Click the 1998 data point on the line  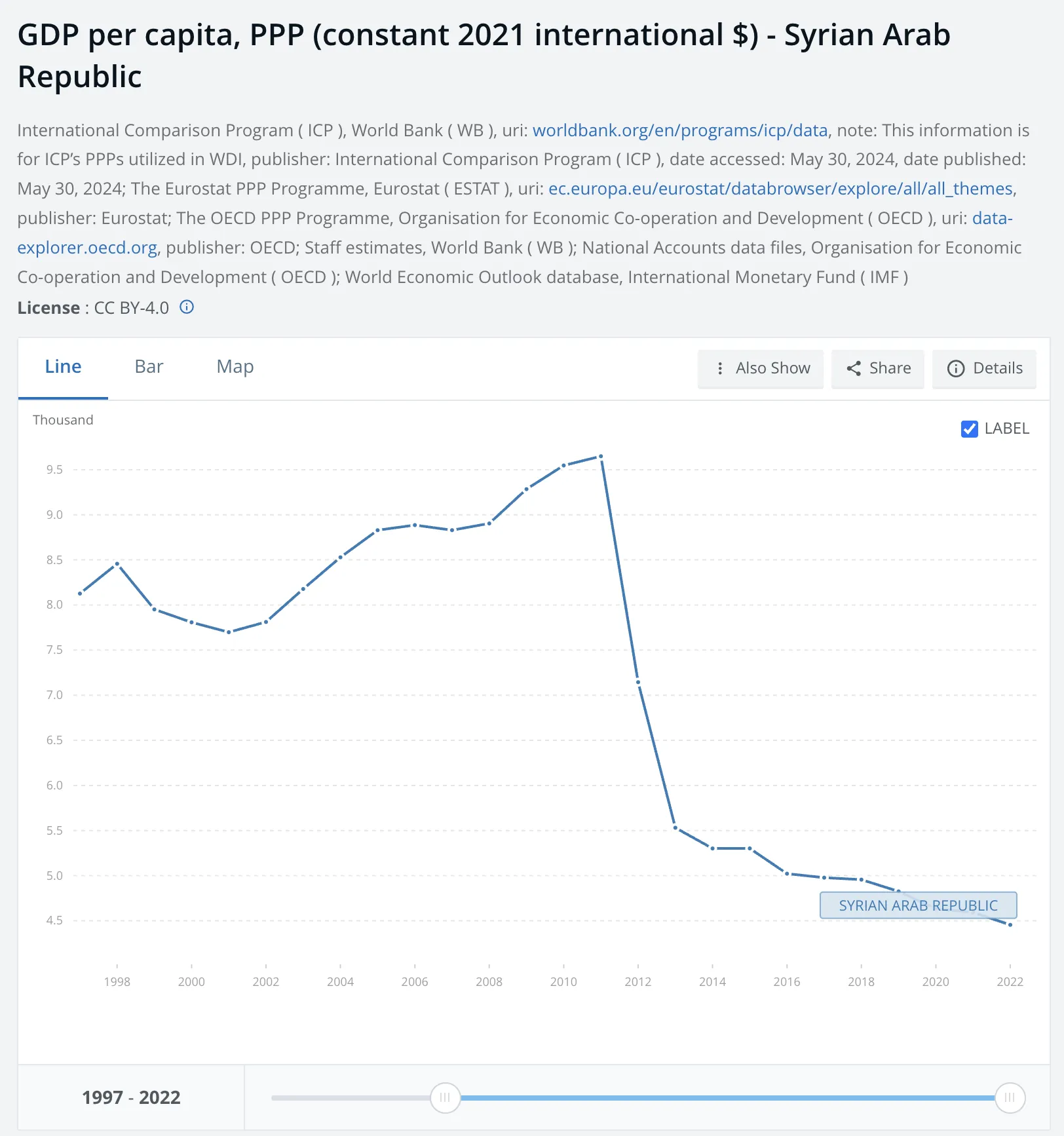coord(117,563)
